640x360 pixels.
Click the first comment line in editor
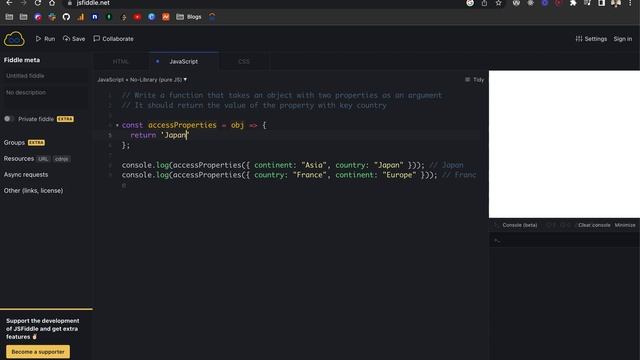coord(282,95)
